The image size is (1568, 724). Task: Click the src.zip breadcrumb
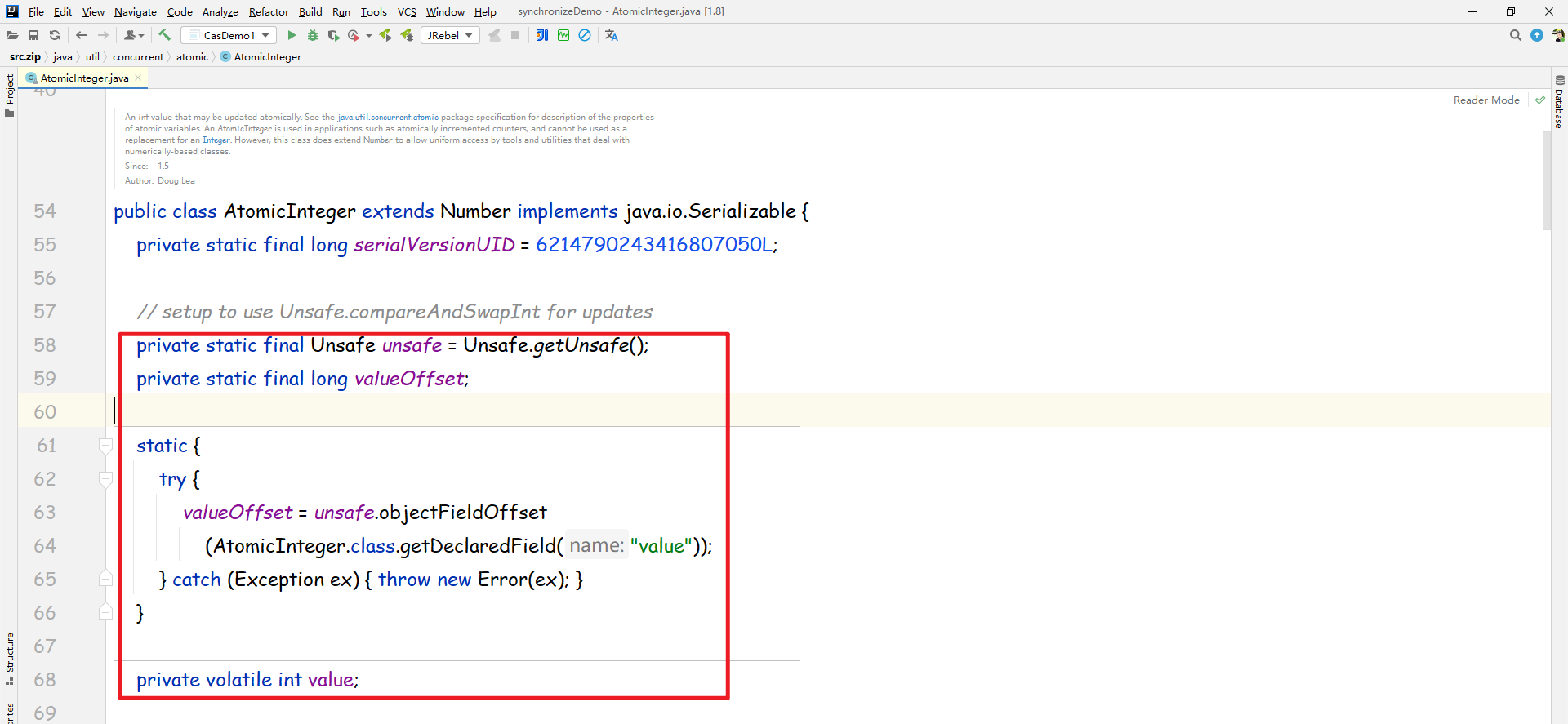point(25,57)
